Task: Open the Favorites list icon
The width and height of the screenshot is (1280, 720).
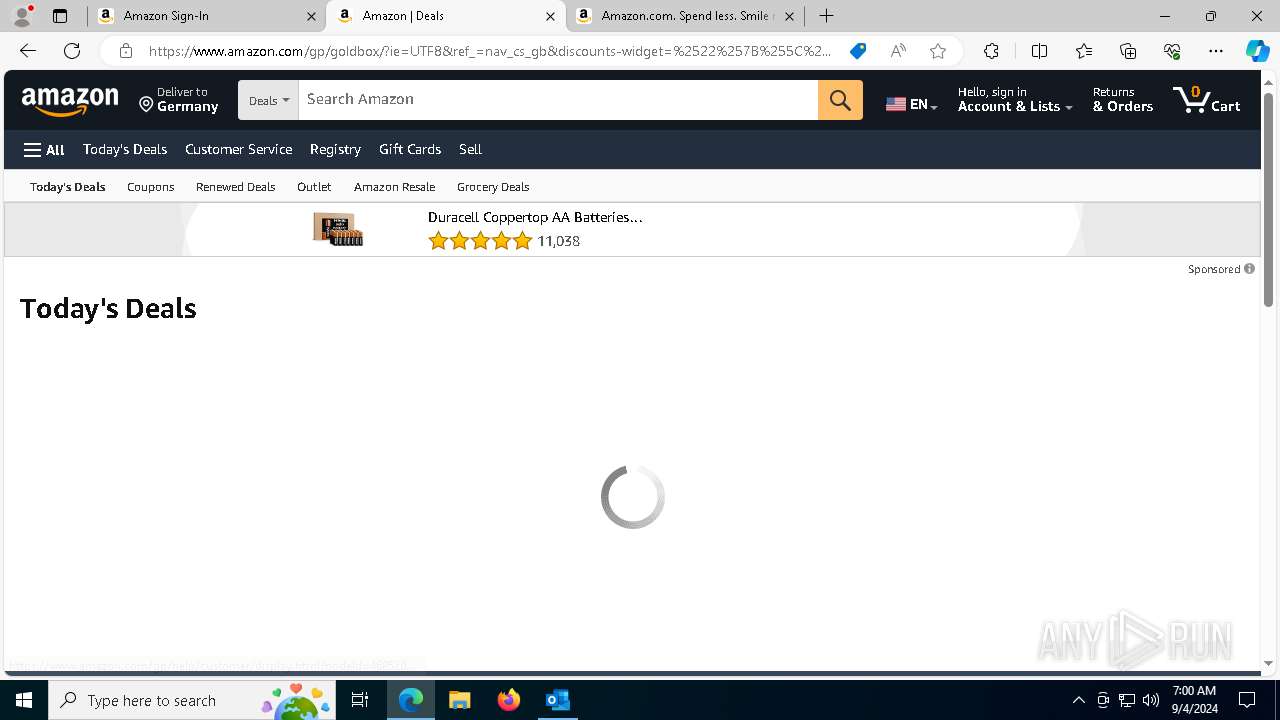Action: 1084,51
